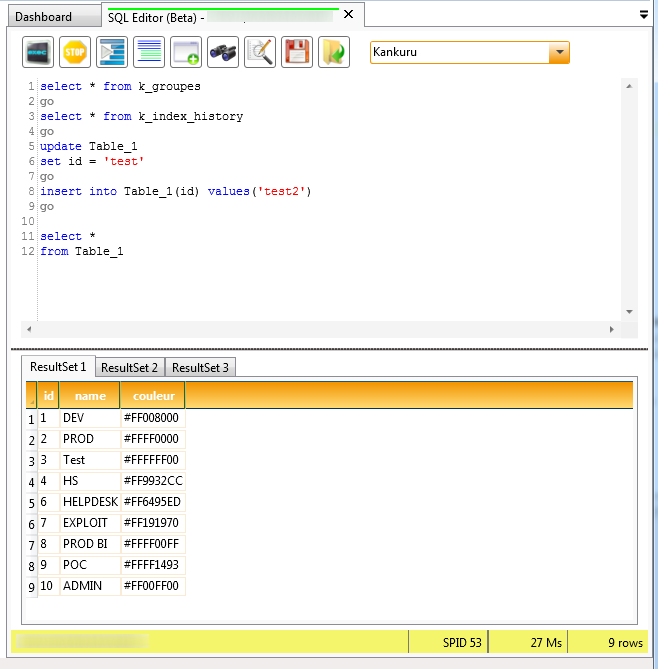The image size is (658, 669).
Task: Click the magnifier and pencil icon
Action: point(260,52)
